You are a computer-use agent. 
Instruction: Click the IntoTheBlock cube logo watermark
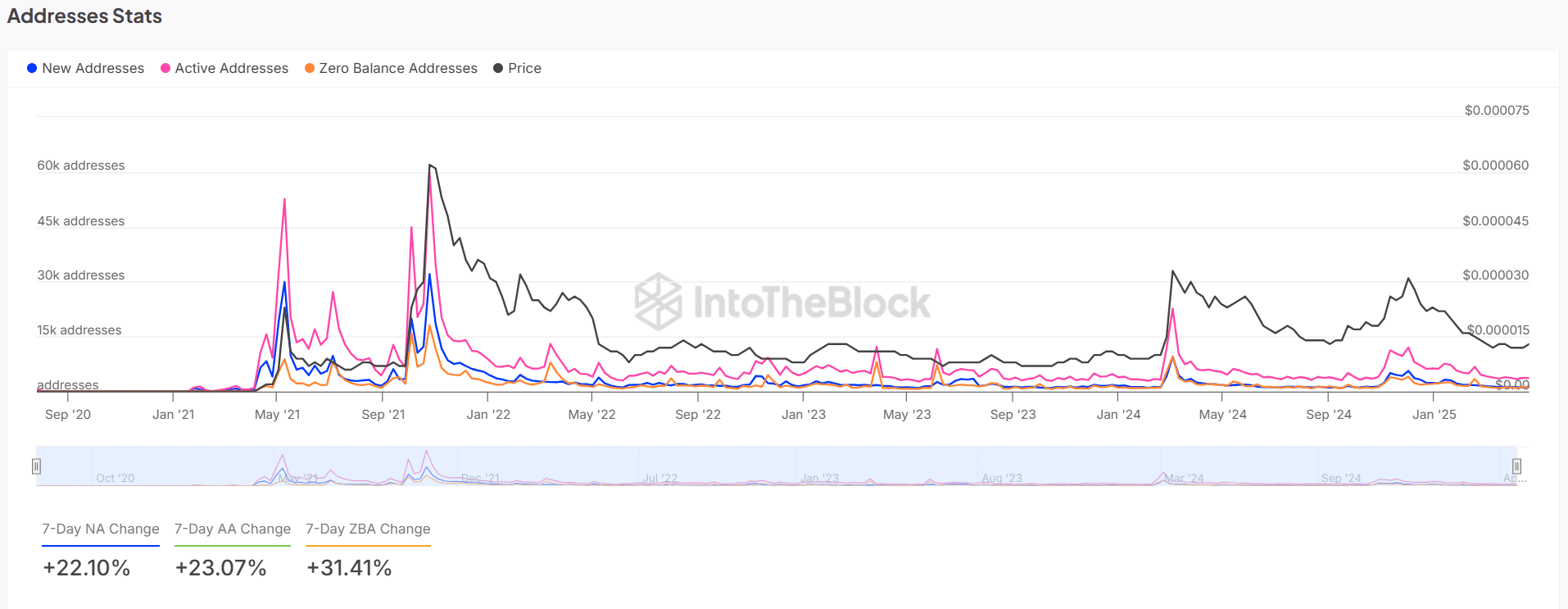tap(658, 302)
